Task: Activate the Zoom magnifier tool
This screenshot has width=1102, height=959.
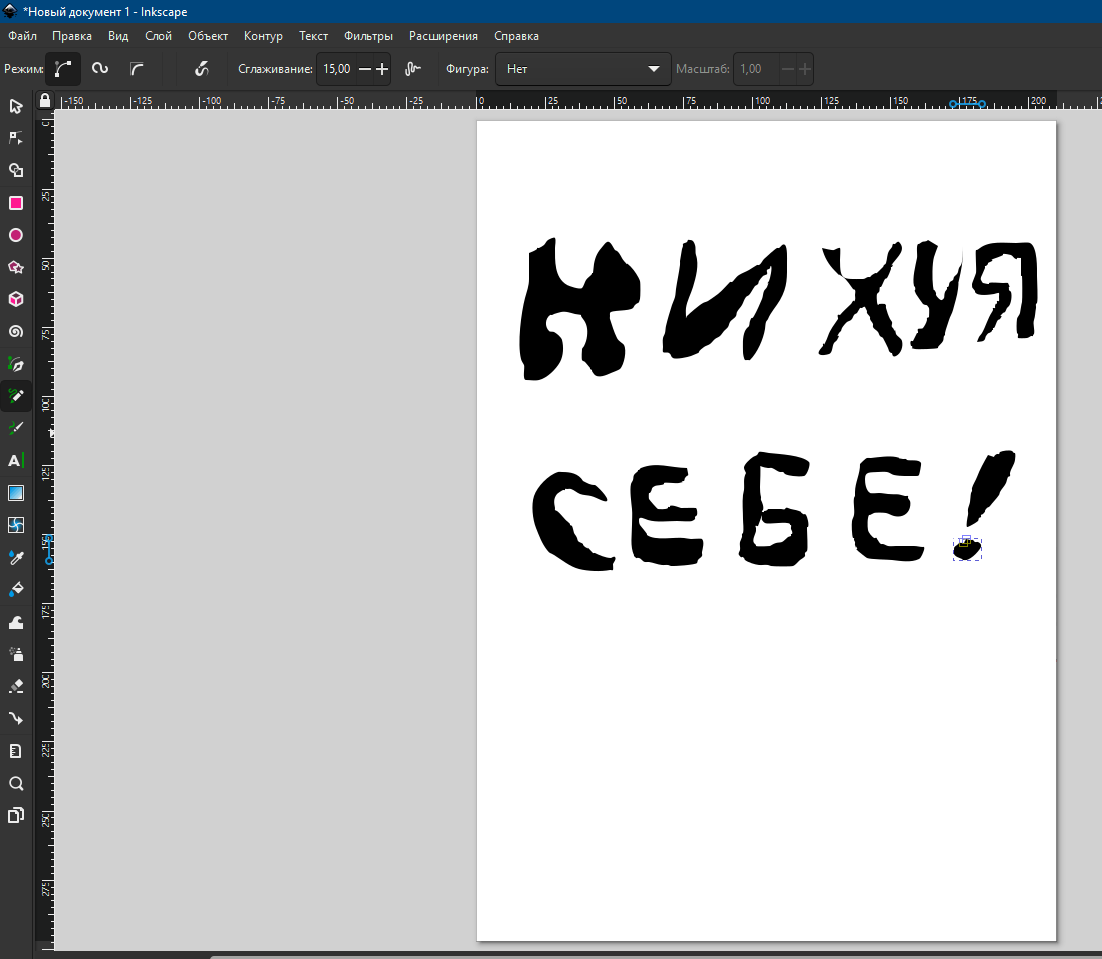Action: coord(16,783)
